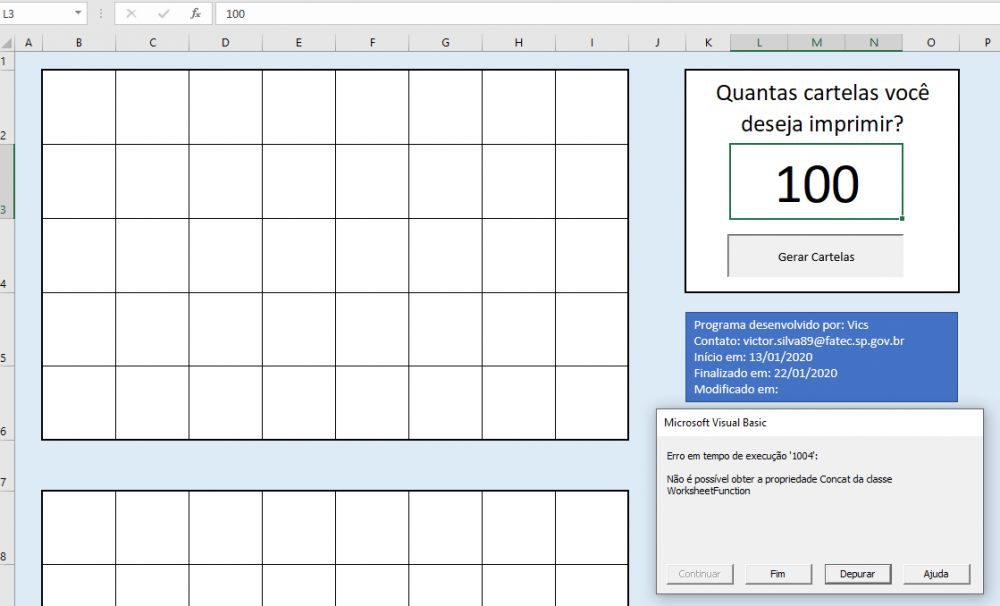Click the Select All corner triangle
The width and height of the screenshot is (1000, 606).
click(8, 43)
